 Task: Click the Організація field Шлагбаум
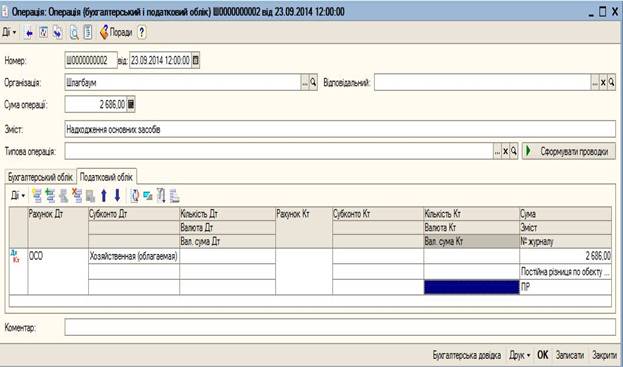click(x=182, y=83)
